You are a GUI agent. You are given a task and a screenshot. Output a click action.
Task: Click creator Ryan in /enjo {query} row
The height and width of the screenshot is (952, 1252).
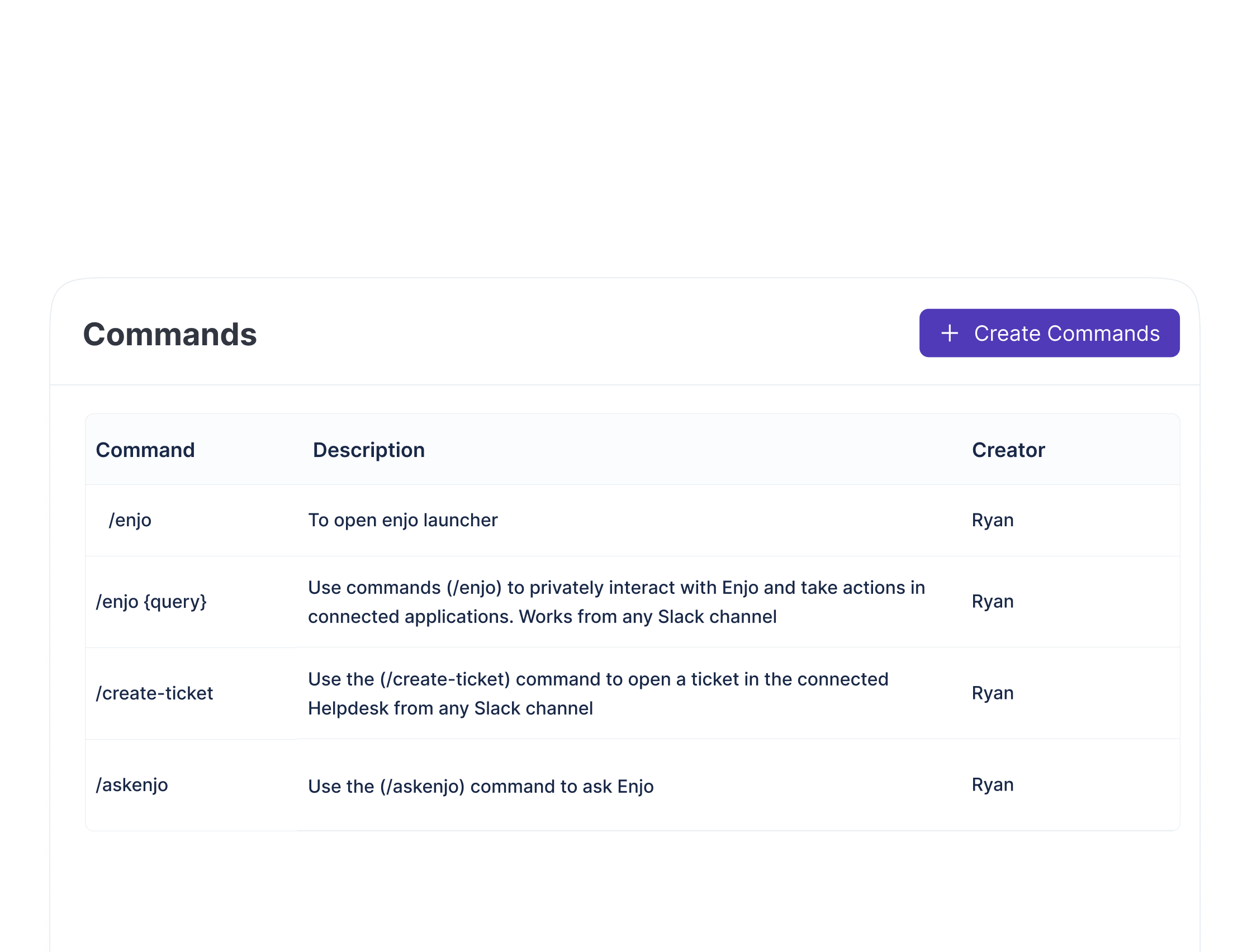point(992,601)
